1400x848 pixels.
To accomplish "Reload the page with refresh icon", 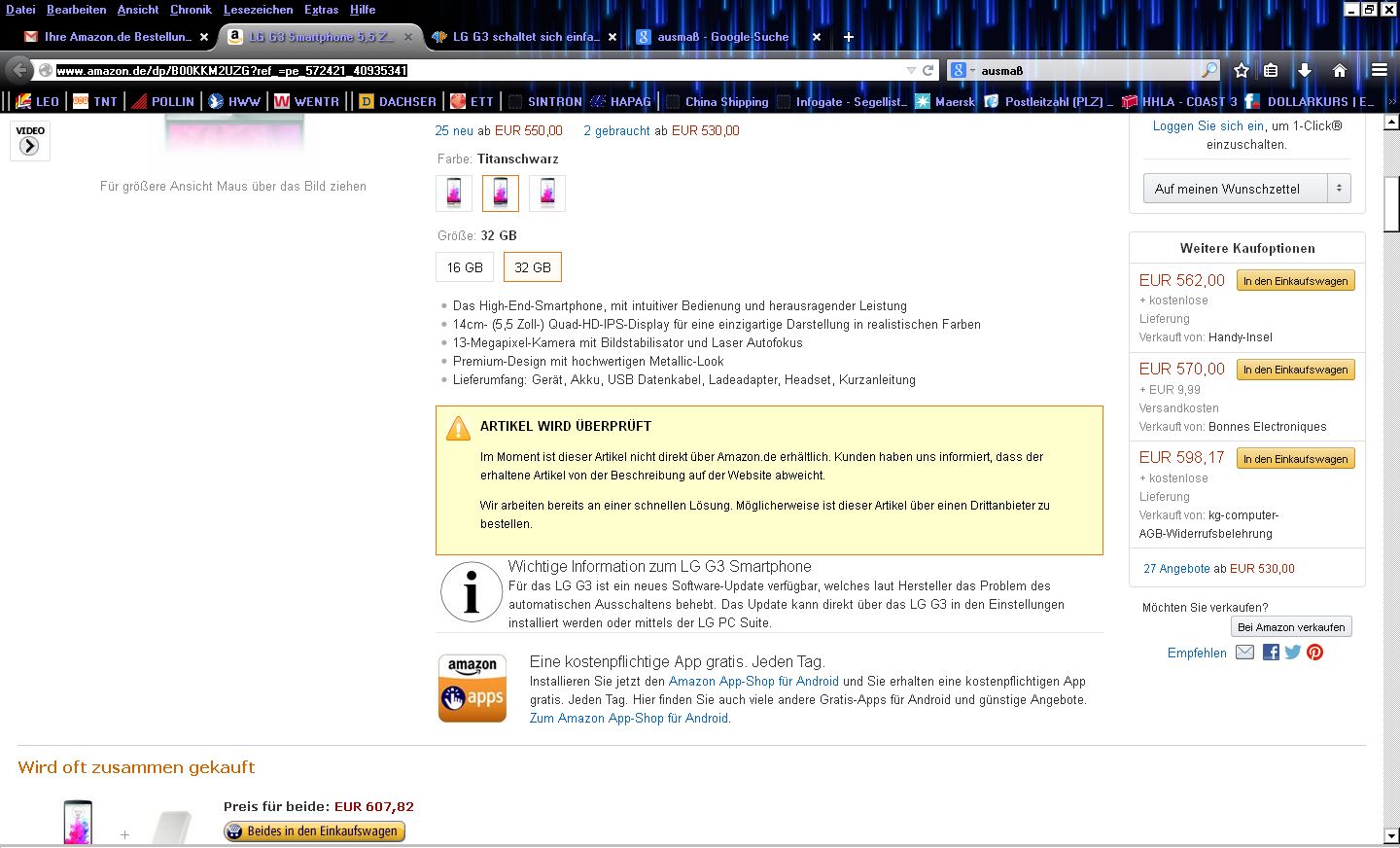I will click(927, 70).
